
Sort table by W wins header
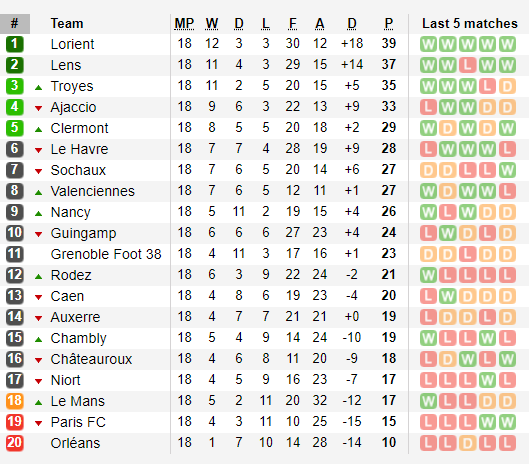[212, 24]
